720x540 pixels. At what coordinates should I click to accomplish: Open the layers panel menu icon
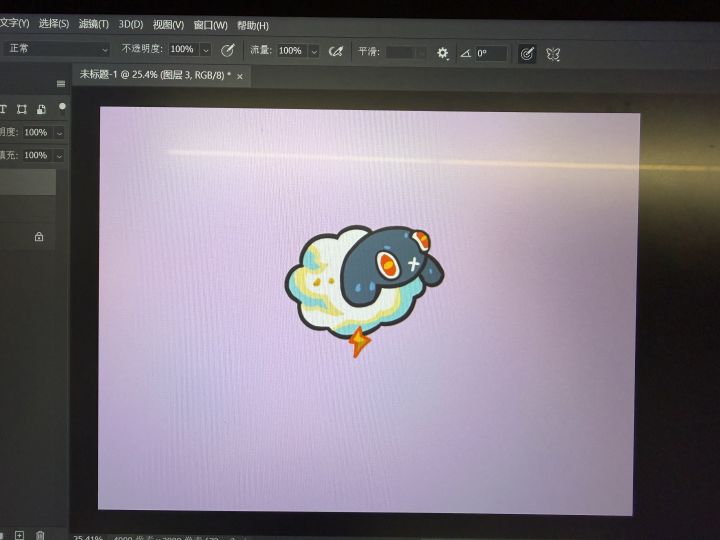point(61,84)
